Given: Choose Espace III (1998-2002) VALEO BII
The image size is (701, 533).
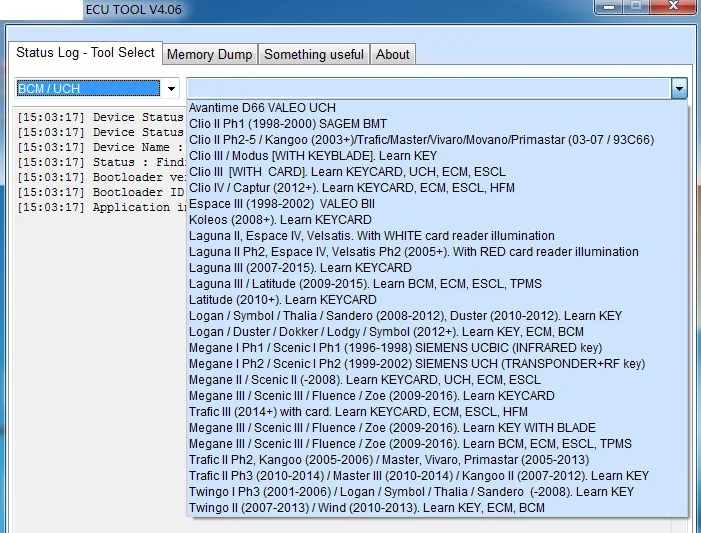Looking at the screenshot, I should click(x=281, y=203).
